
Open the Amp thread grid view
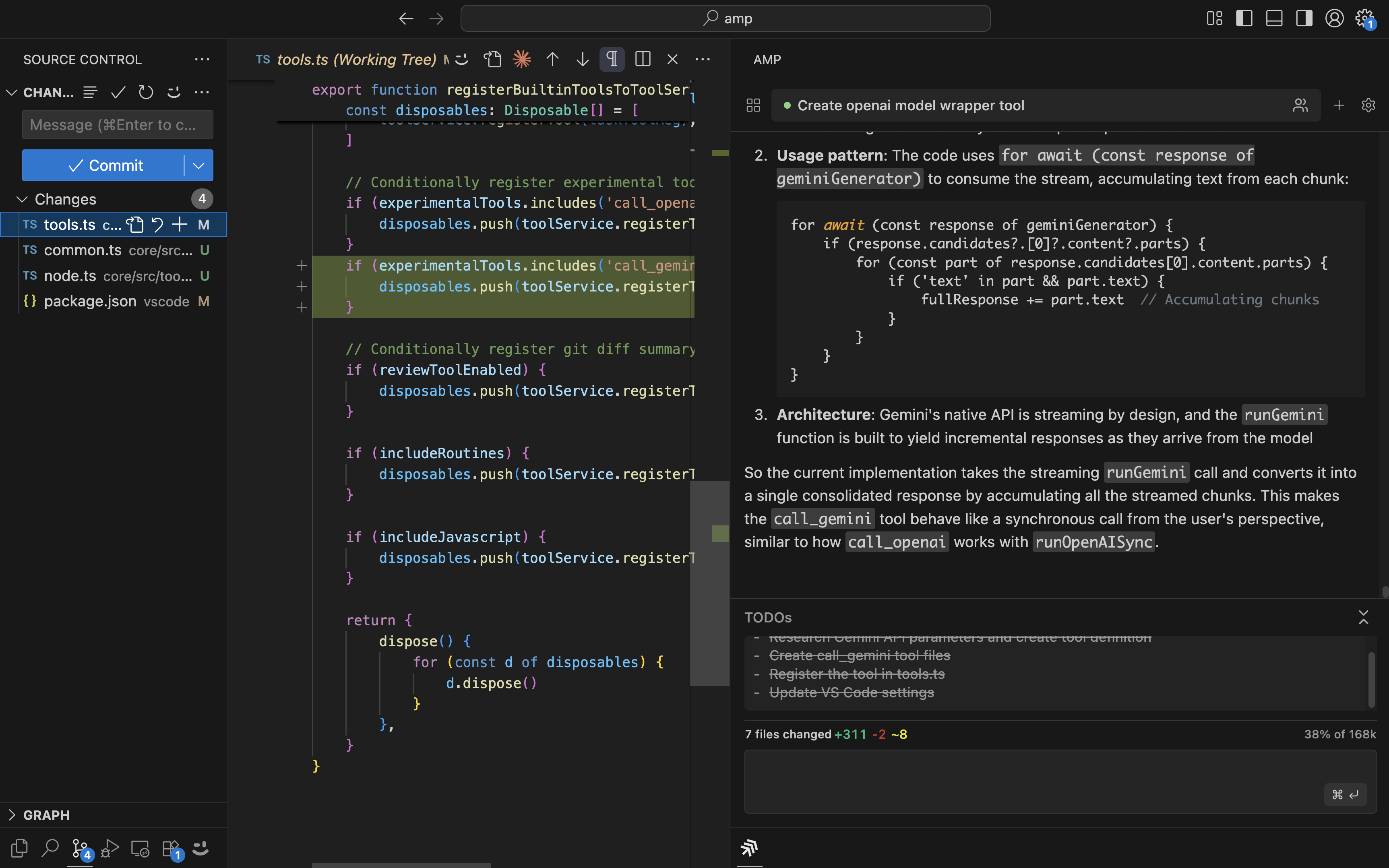click(753, 105)
